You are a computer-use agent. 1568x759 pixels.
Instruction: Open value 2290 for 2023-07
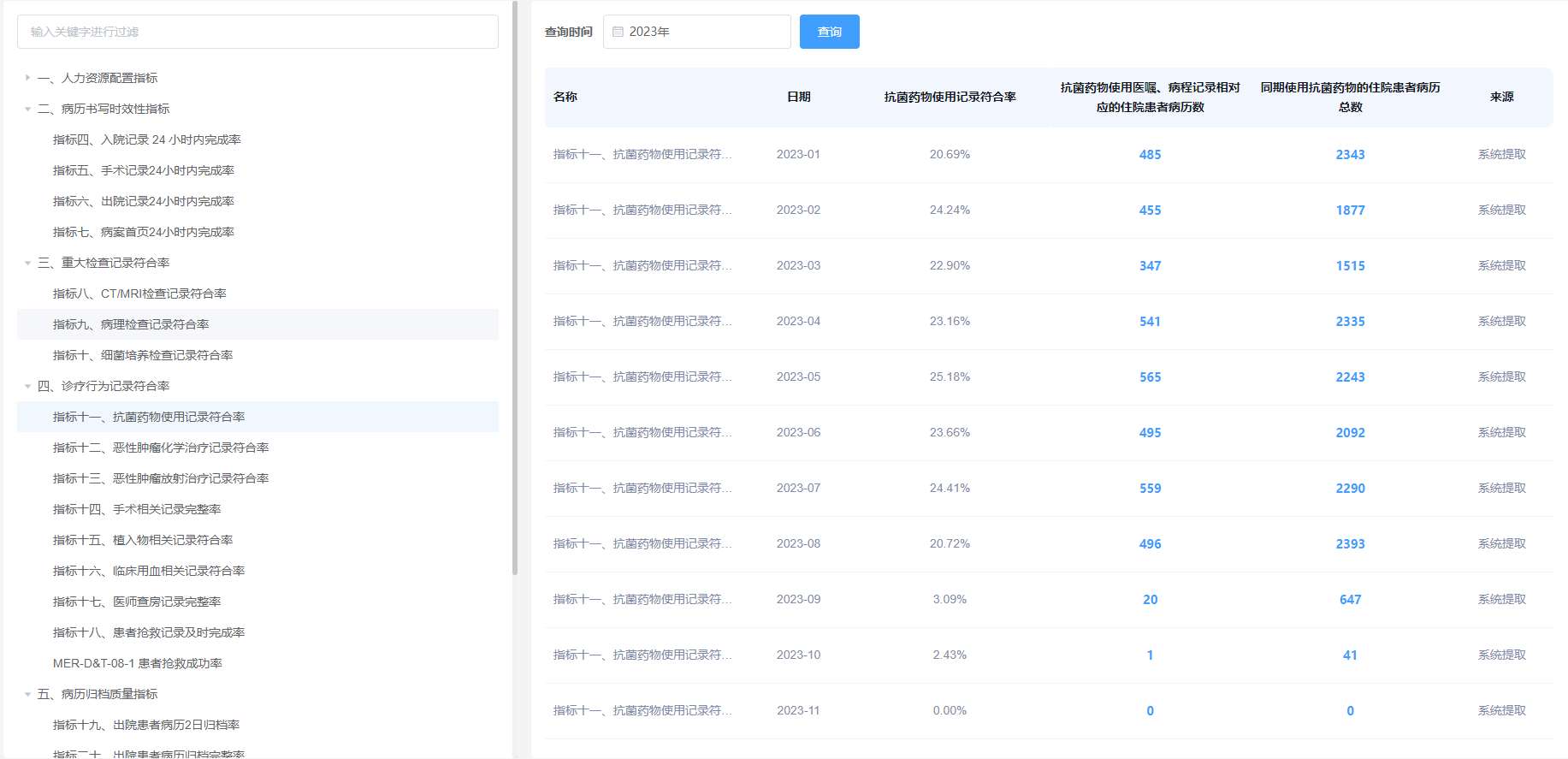1350,489
